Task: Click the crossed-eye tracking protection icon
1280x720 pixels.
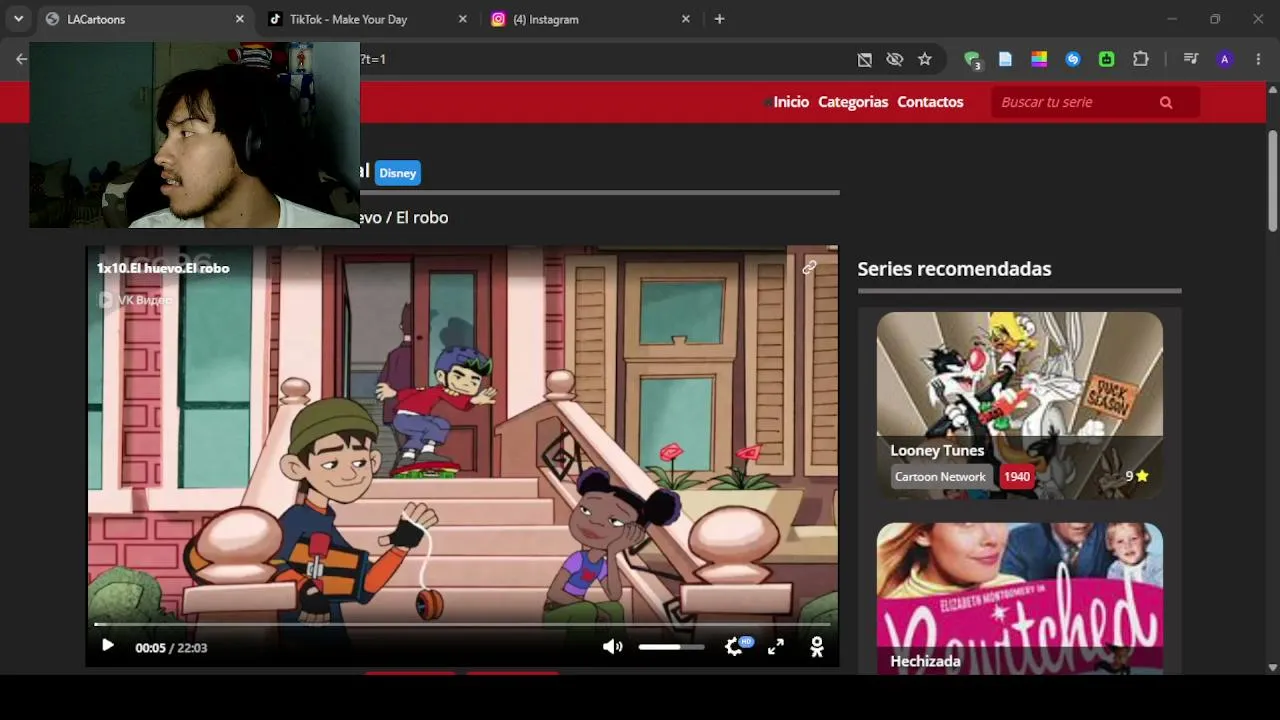Action: (895, 59)
